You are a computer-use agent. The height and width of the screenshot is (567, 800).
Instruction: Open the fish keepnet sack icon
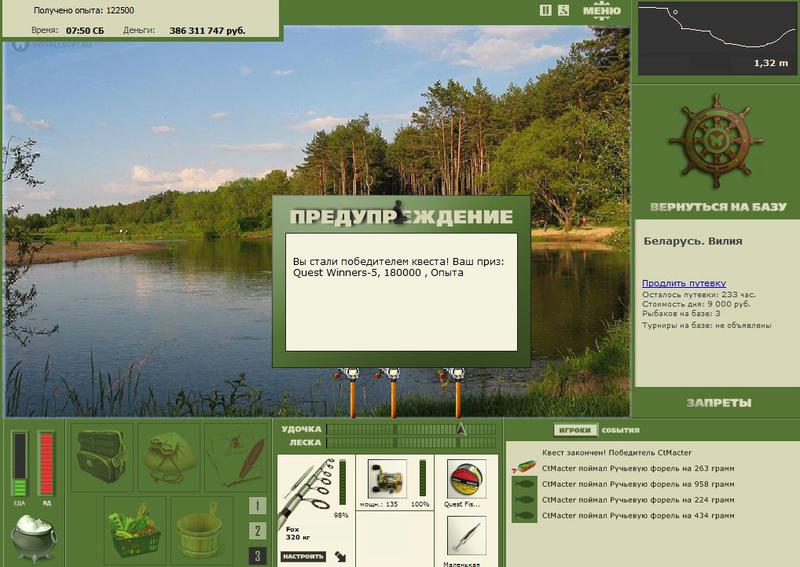pyautogui.click(x=169, y=457)
